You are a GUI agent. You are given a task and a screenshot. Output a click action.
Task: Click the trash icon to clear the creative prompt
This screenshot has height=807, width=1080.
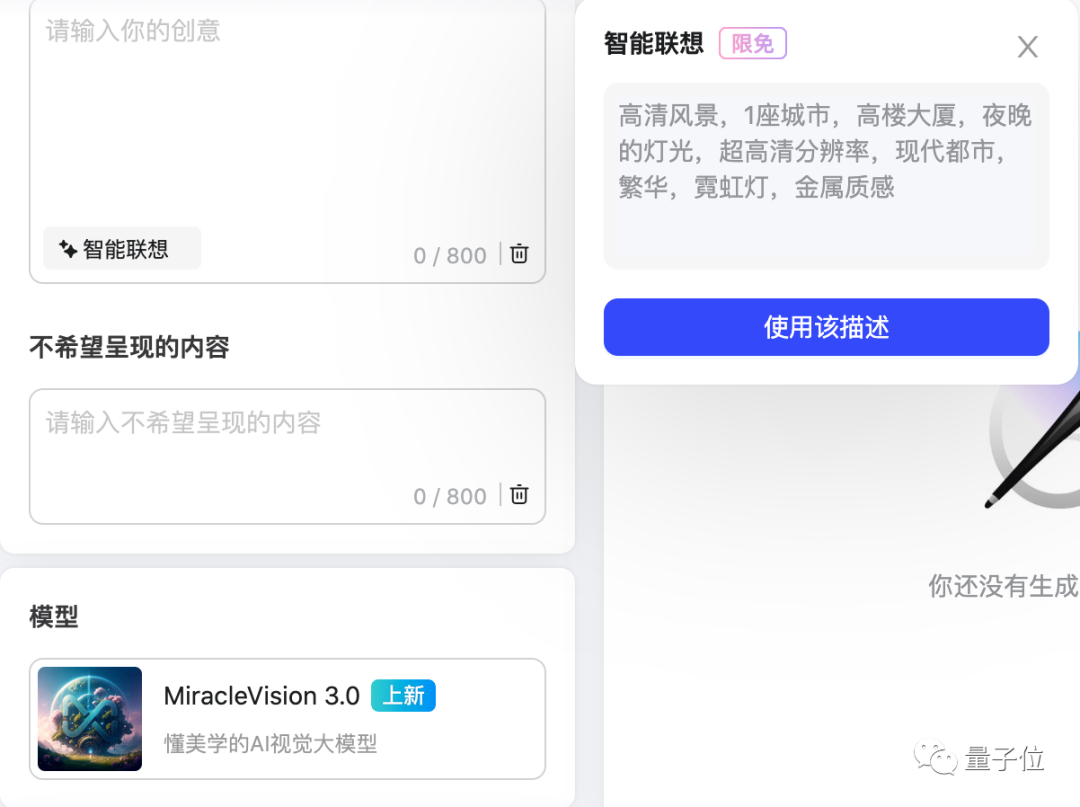point(518,253)
